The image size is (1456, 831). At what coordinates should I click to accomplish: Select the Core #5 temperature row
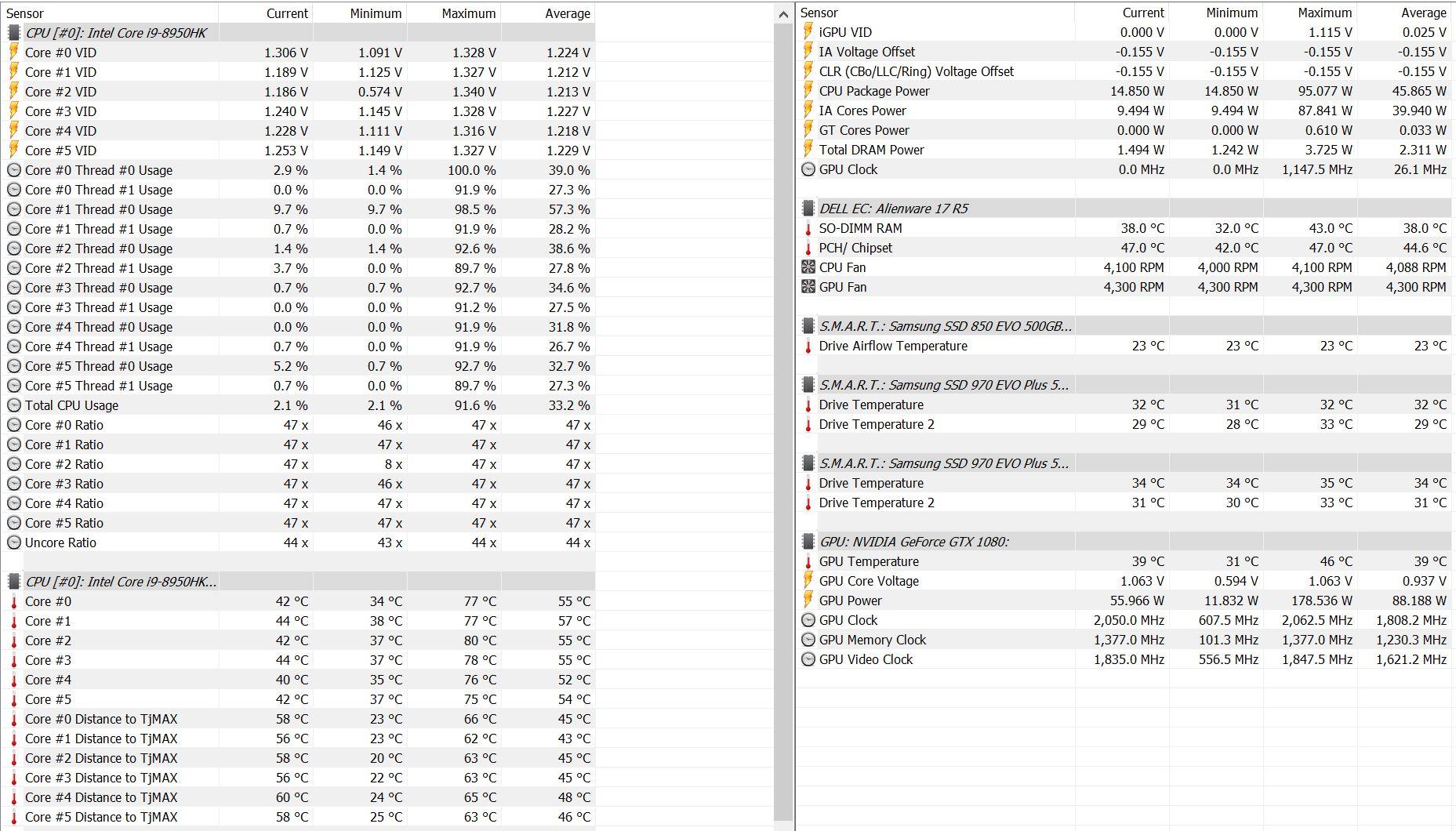click(298, 699)
